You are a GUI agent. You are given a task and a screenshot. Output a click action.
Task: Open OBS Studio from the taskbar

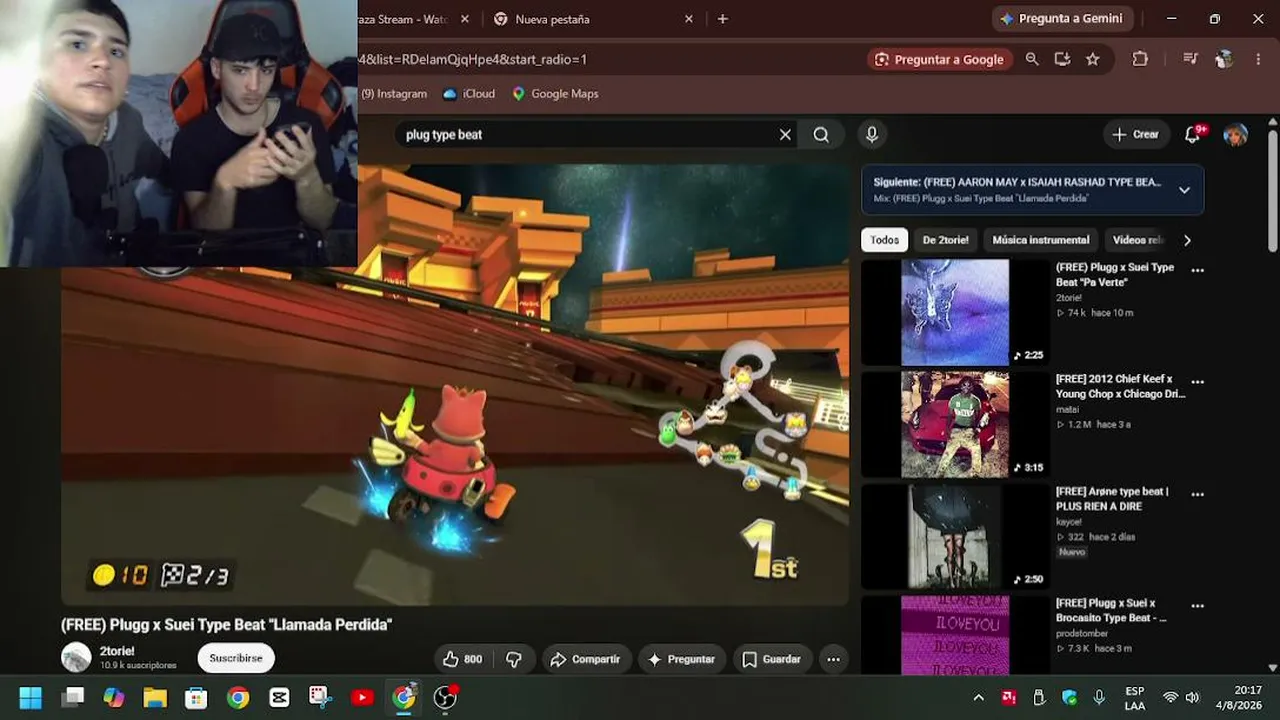(x=445, y=697)
